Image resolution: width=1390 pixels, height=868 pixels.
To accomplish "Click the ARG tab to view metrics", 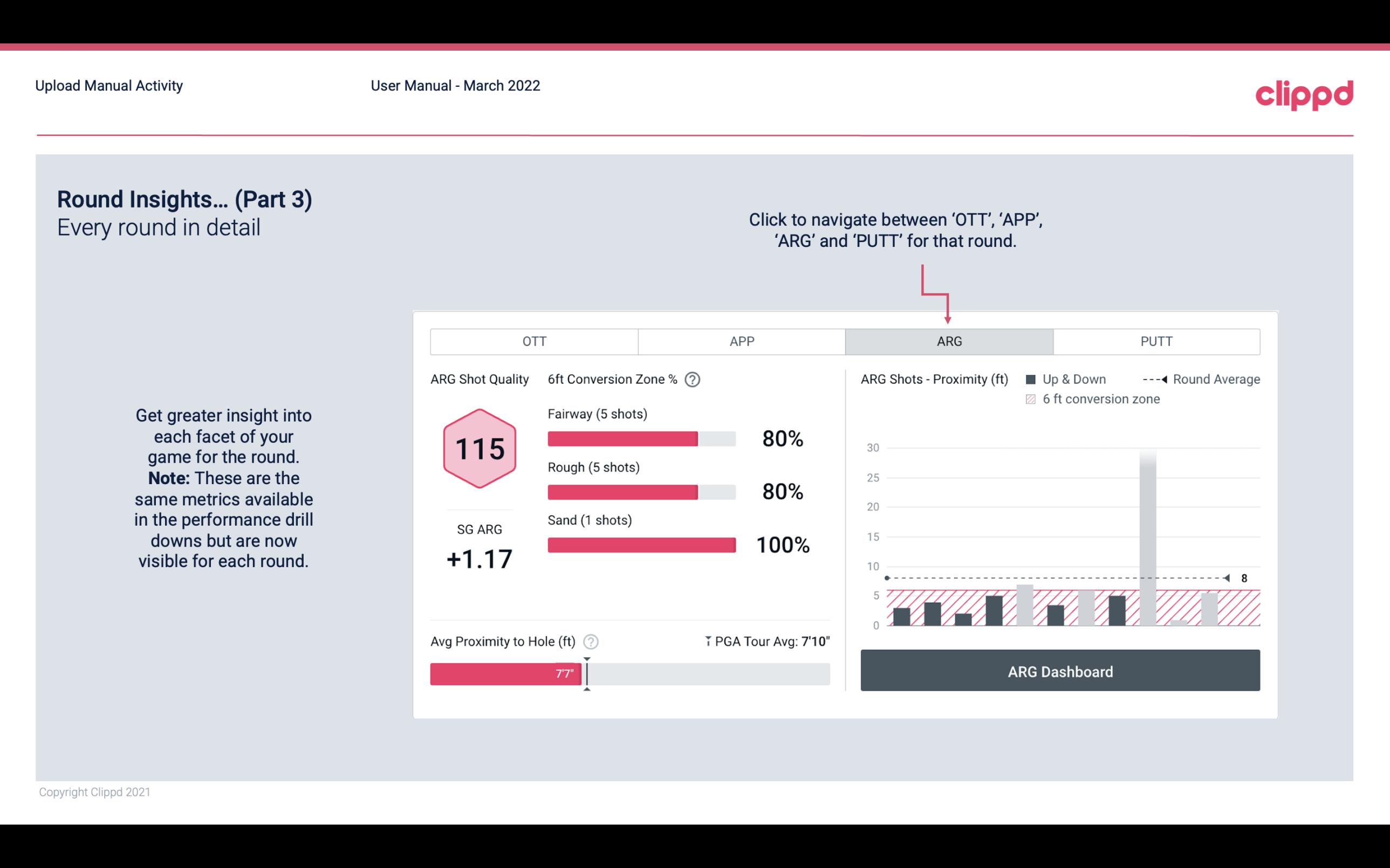I will pos(947,341).
